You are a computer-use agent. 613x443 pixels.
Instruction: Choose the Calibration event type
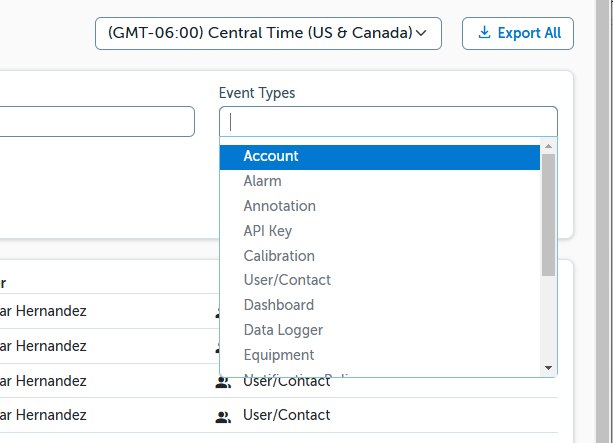point(279,256)
